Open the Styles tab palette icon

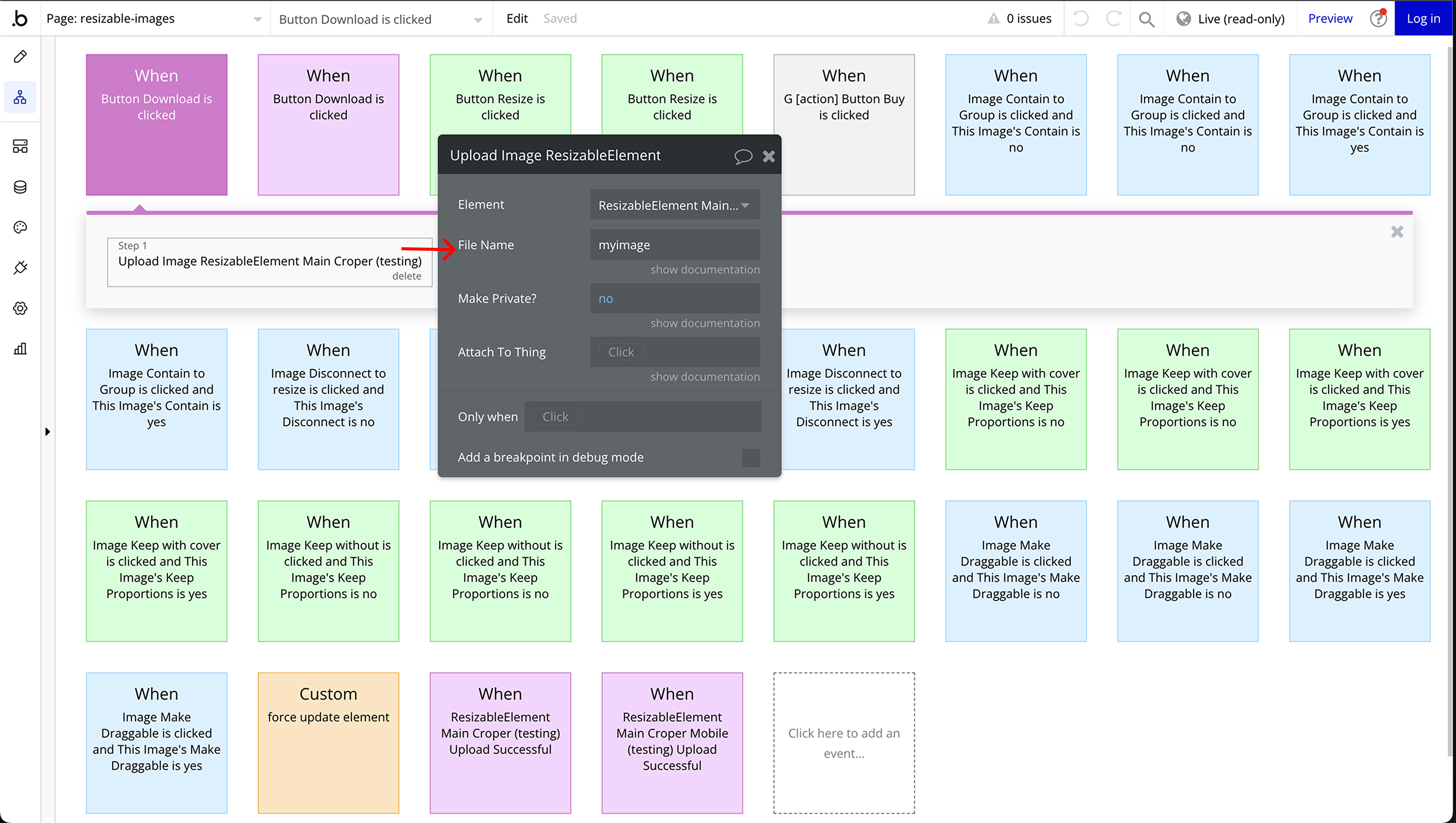20,227
